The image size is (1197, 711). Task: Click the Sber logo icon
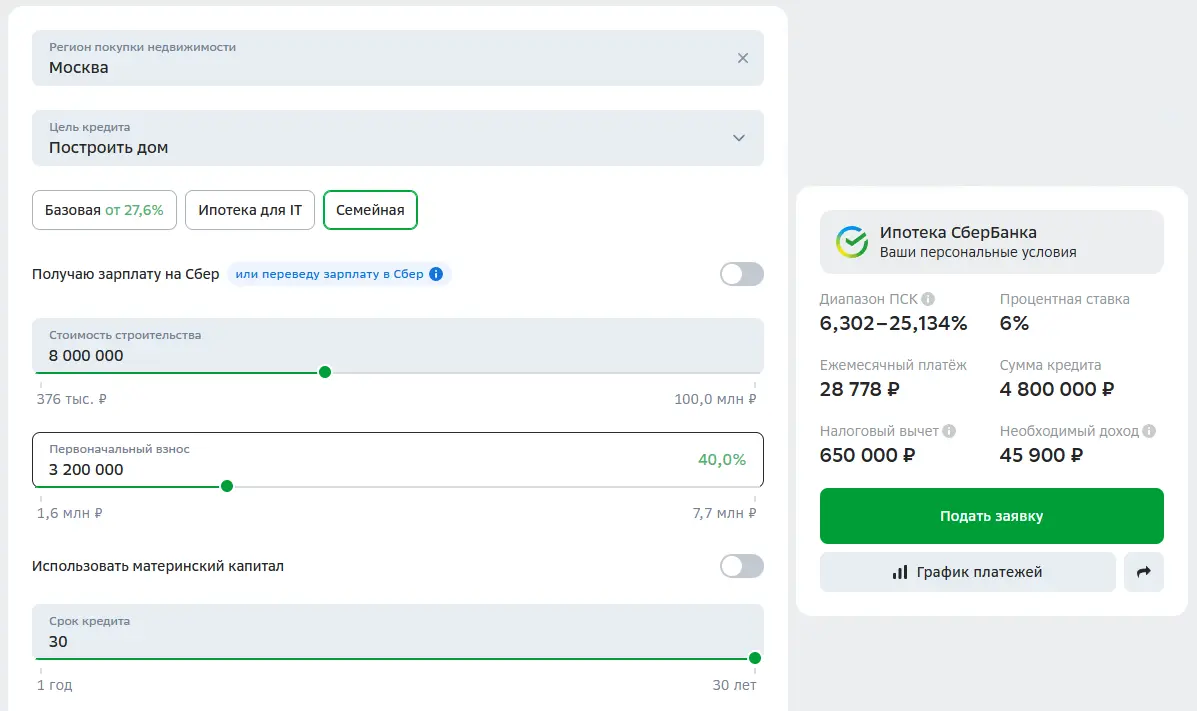pyautogui.click(x=852, y=242)
